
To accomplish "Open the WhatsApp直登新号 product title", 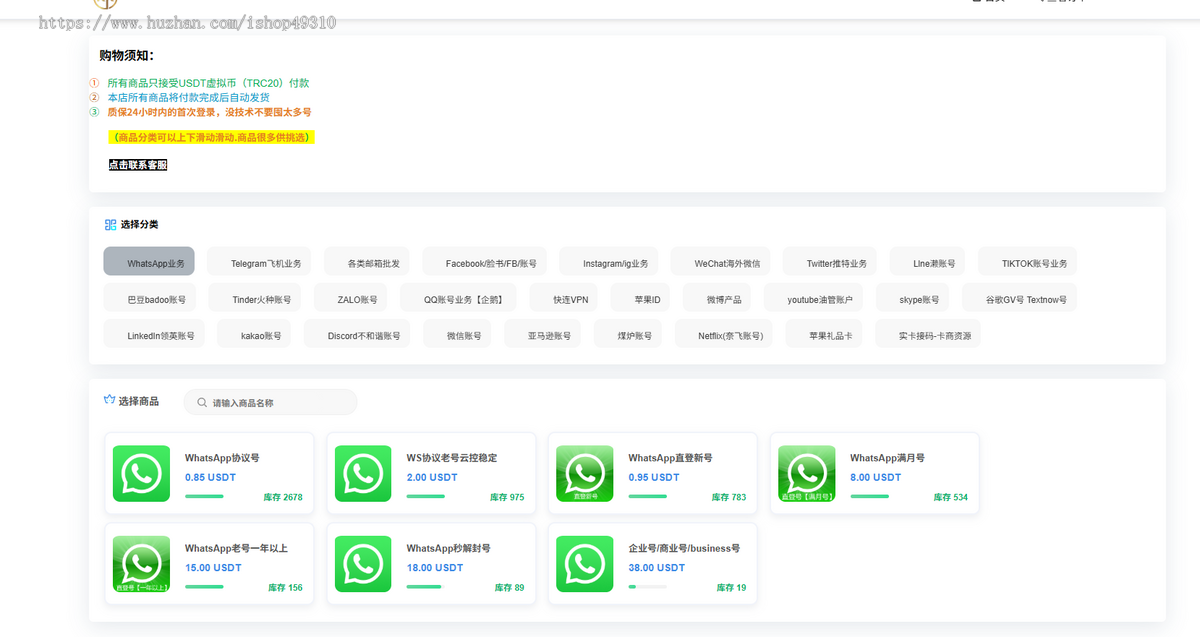I will click(670, 458).
